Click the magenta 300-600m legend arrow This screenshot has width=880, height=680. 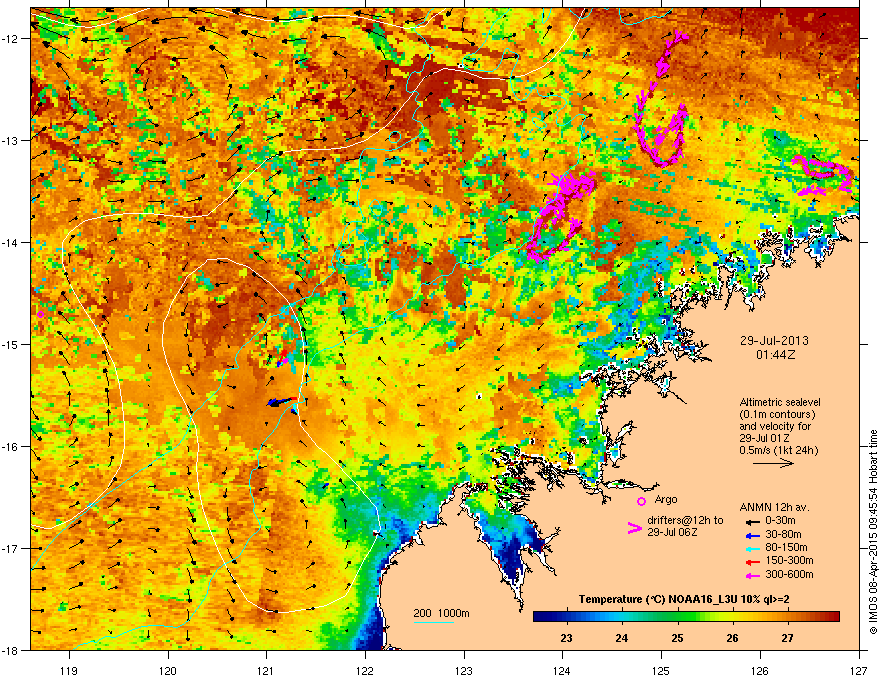tap(751, 575)
